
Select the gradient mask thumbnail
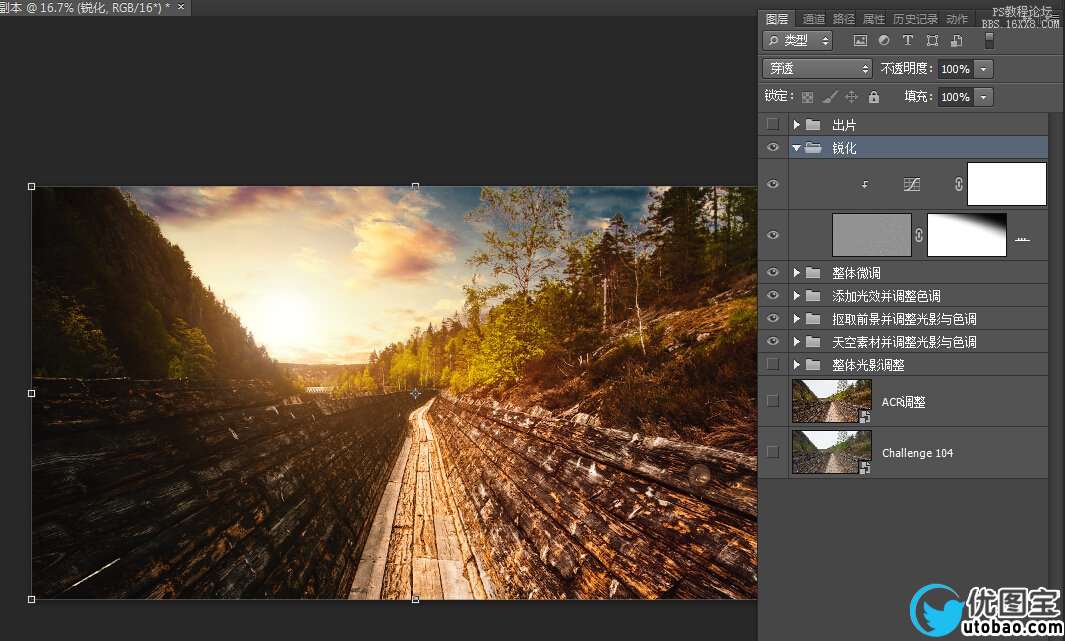click(967, 235)
